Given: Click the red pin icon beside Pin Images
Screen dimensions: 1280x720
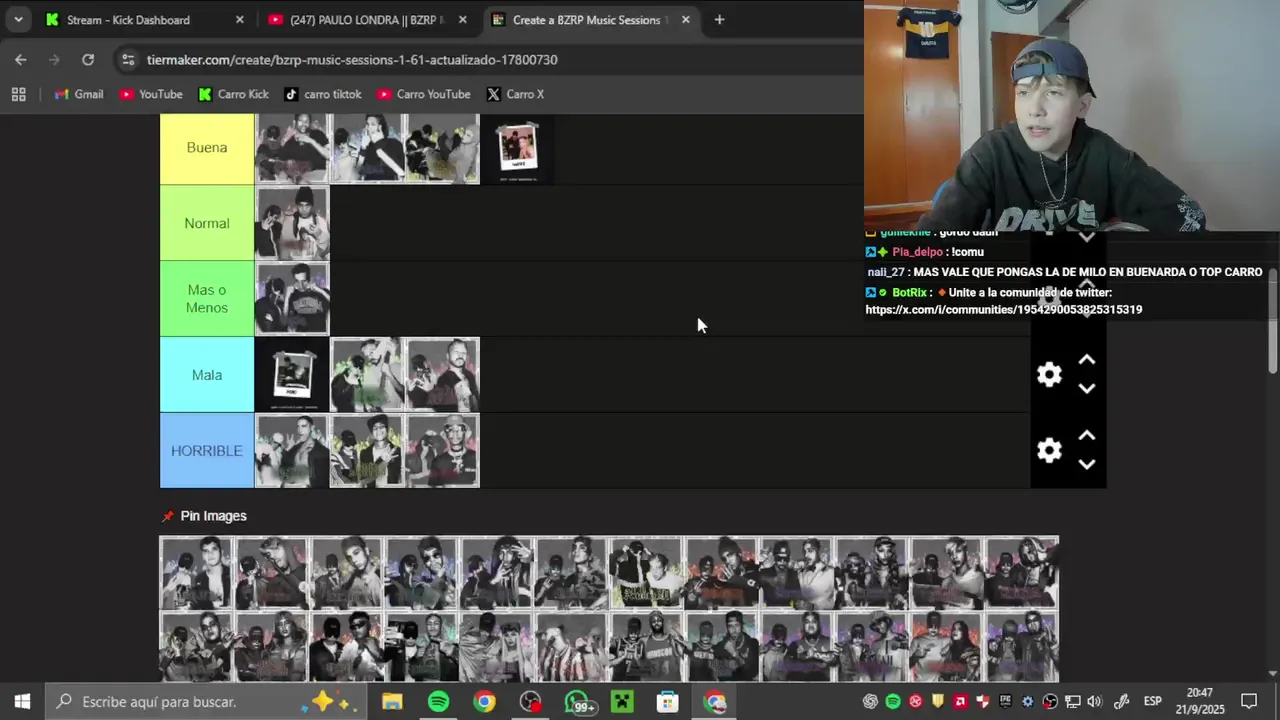Looking at the screenshot, I should coord(168,516).
